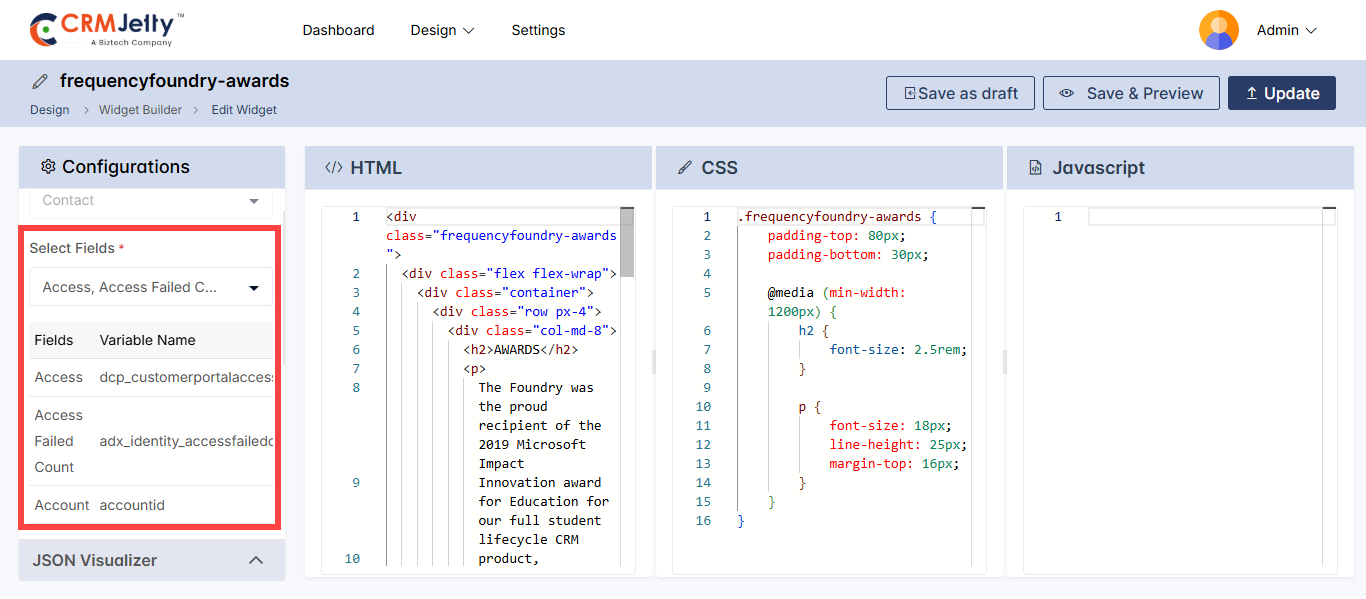Open the Contact entity dropdown
Screen dimensions: 1366x599
click(x=150, y=201)
